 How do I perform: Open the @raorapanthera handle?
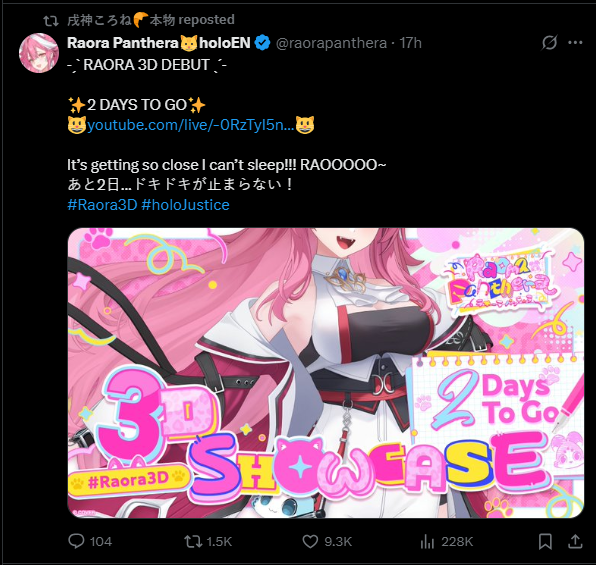pyautogui.click(x=331, y=43)
